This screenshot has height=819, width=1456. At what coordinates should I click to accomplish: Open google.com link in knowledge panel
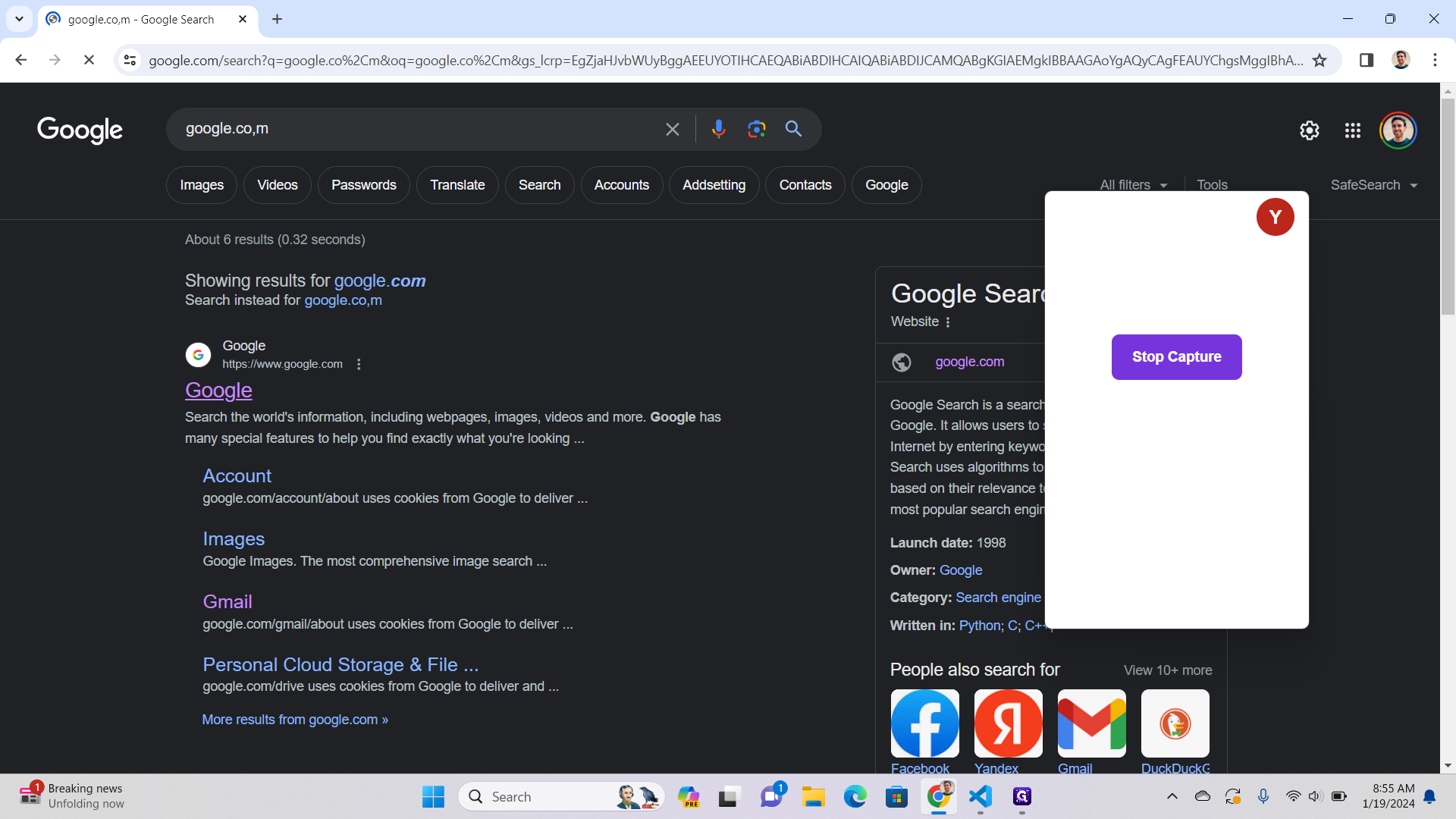[x=969, y=362]
